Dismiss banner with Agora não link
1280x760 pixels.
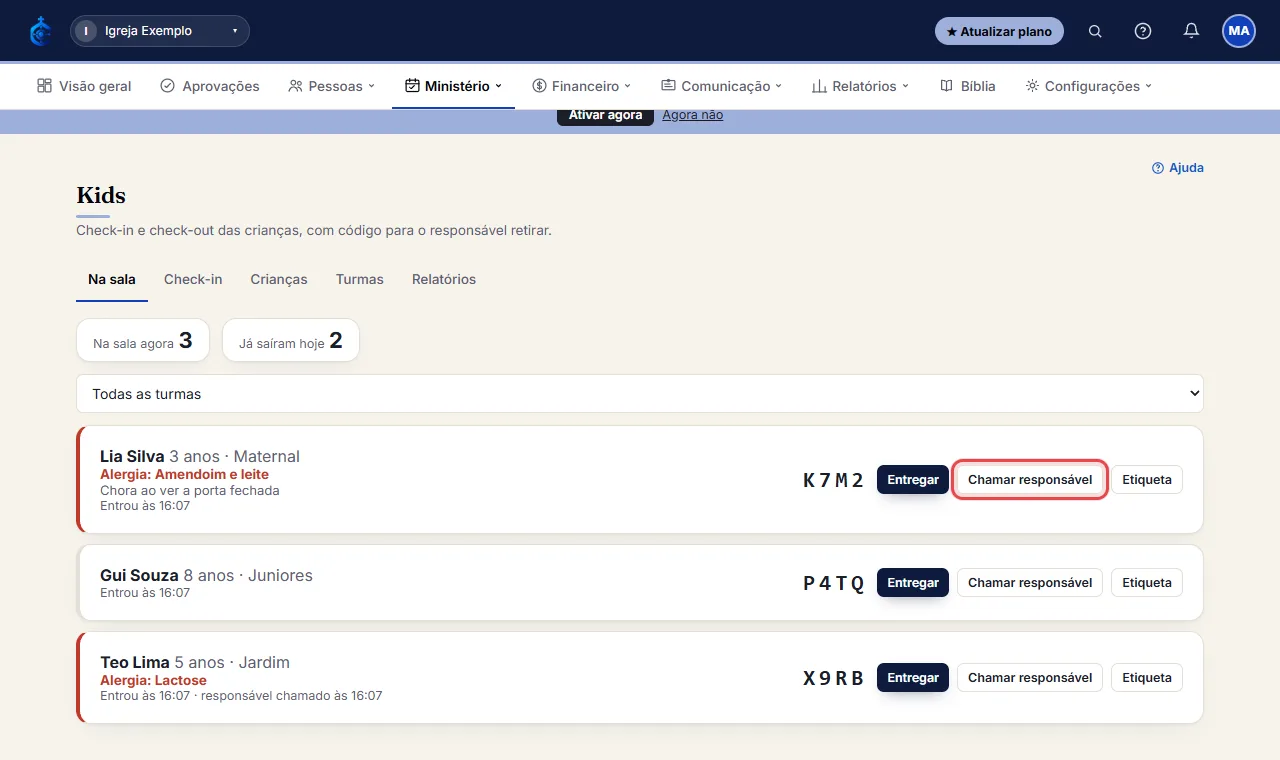[x=692, y=115]
